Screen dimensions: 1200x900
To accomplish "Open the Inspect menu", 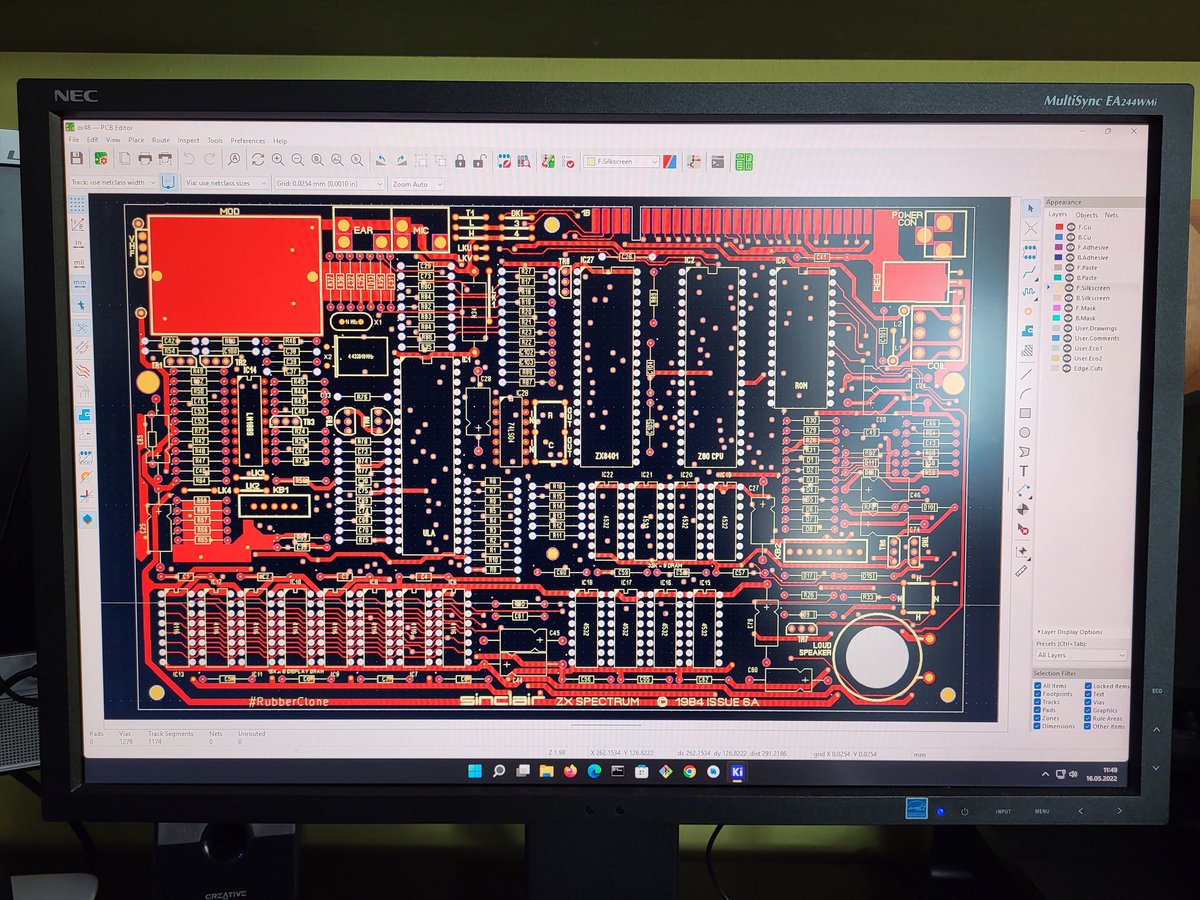I will point(188,141).
